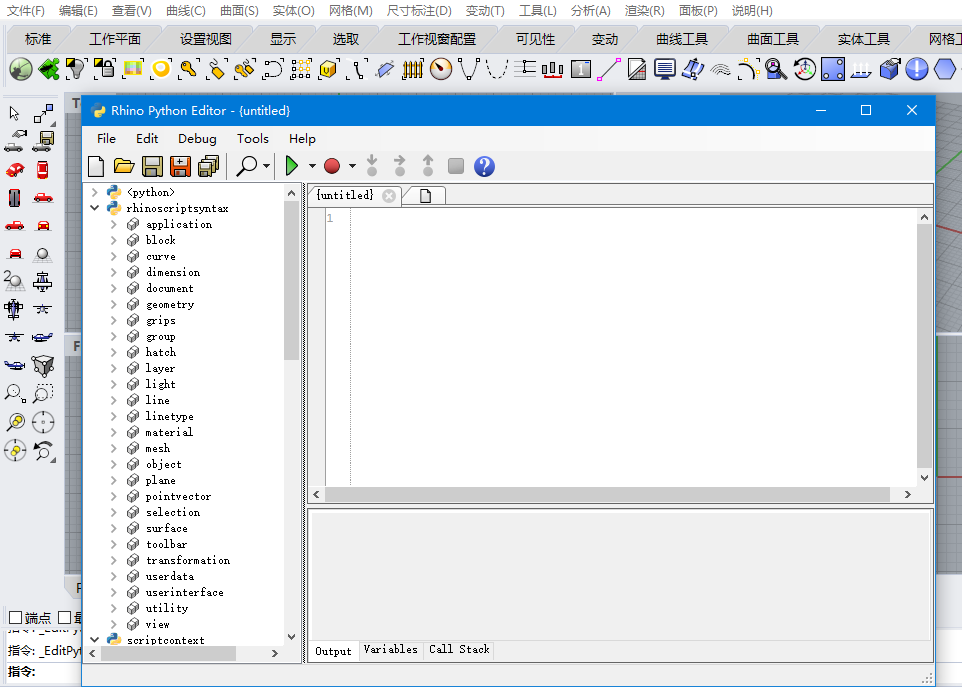Expand the surface module node
This screenshot has width=962, height=687.
[114, 528]
